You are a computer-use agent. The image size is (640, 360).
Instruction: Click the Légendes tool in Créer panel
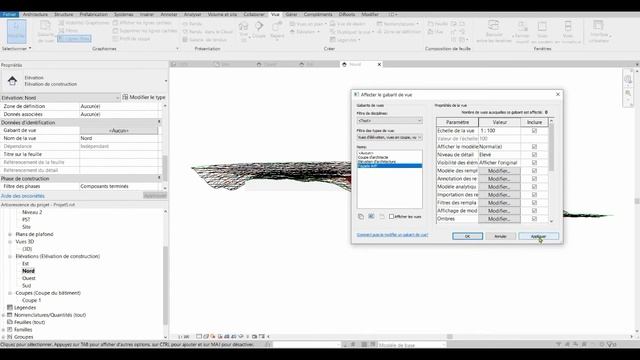point(345,40)
